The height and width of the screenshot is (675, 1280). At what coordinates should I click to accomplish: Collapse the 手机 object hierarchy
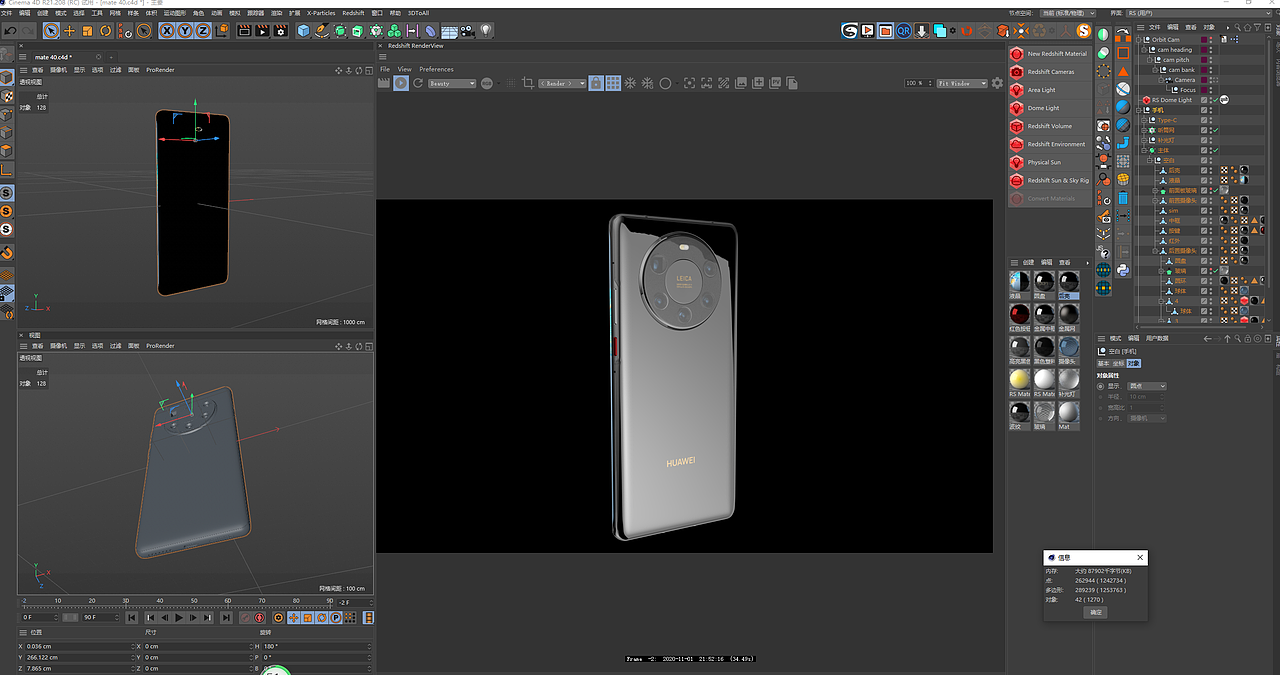pos(1139,110)
